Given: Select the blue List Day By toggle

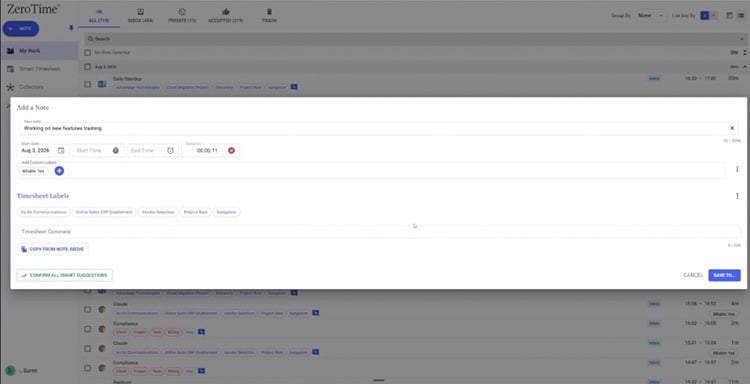Looking at the screenshot, I should pos(705,15).
